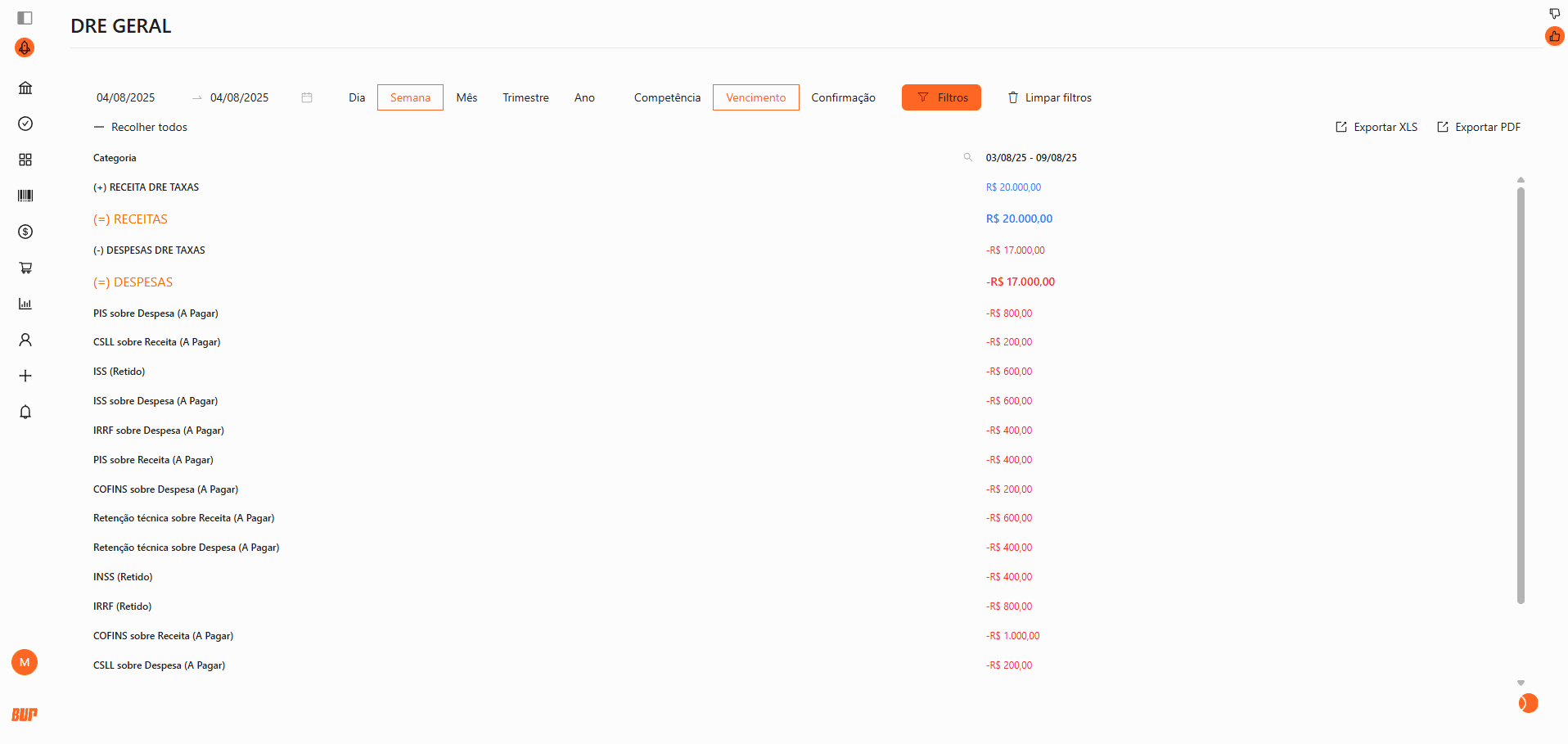Choose the Vencimento date basis
The width and height of the screenshot is (1568, 744).
click(x=755, y=97)
